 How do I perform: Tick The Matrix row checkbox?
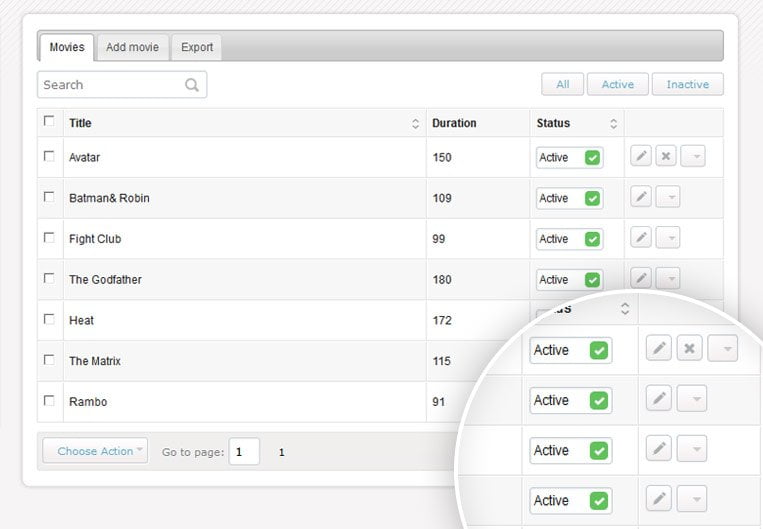click(49, 360)
